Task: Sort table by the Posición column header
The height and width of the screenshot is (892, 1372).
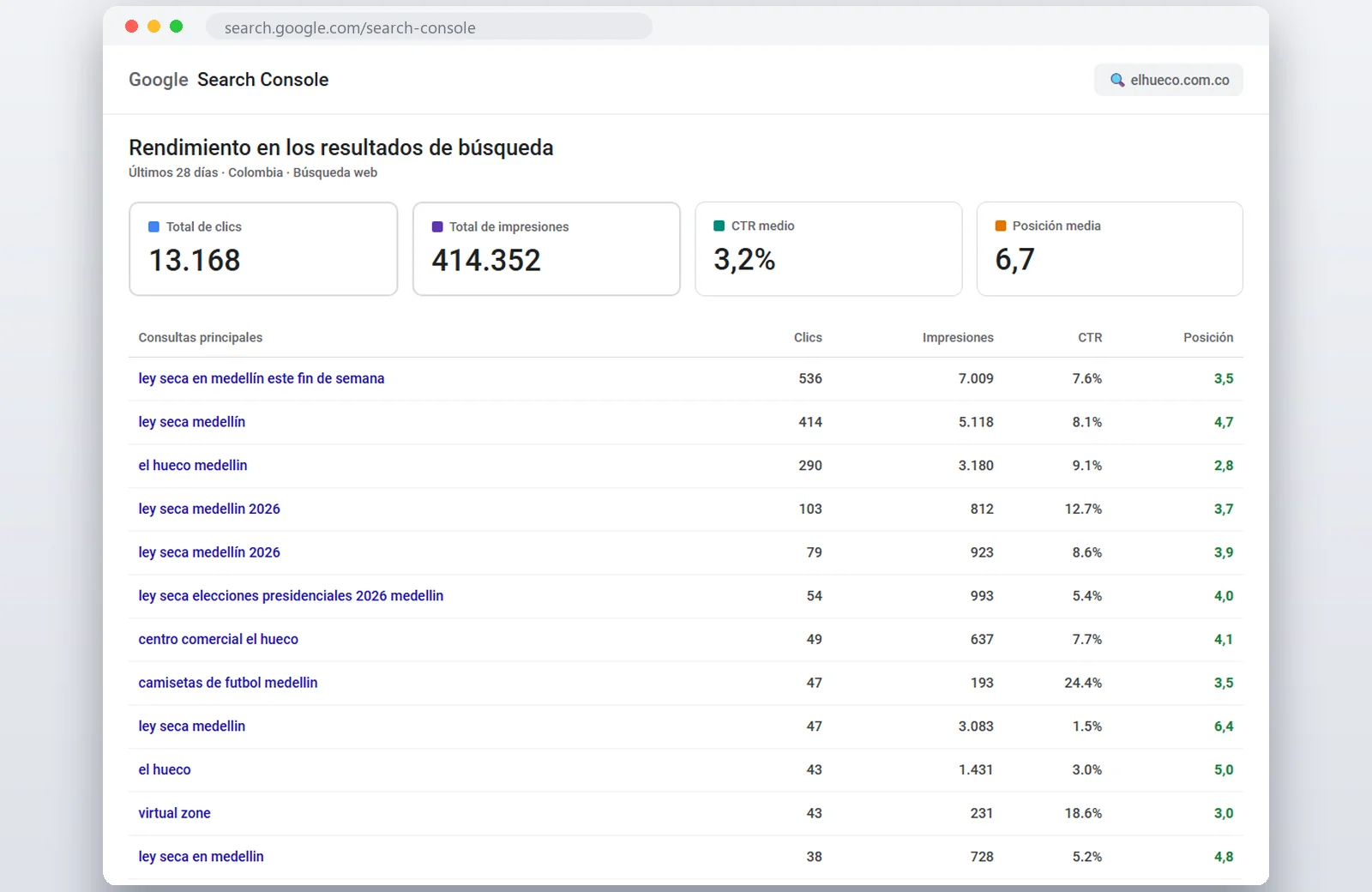Action: click(x=1208, y=337)
